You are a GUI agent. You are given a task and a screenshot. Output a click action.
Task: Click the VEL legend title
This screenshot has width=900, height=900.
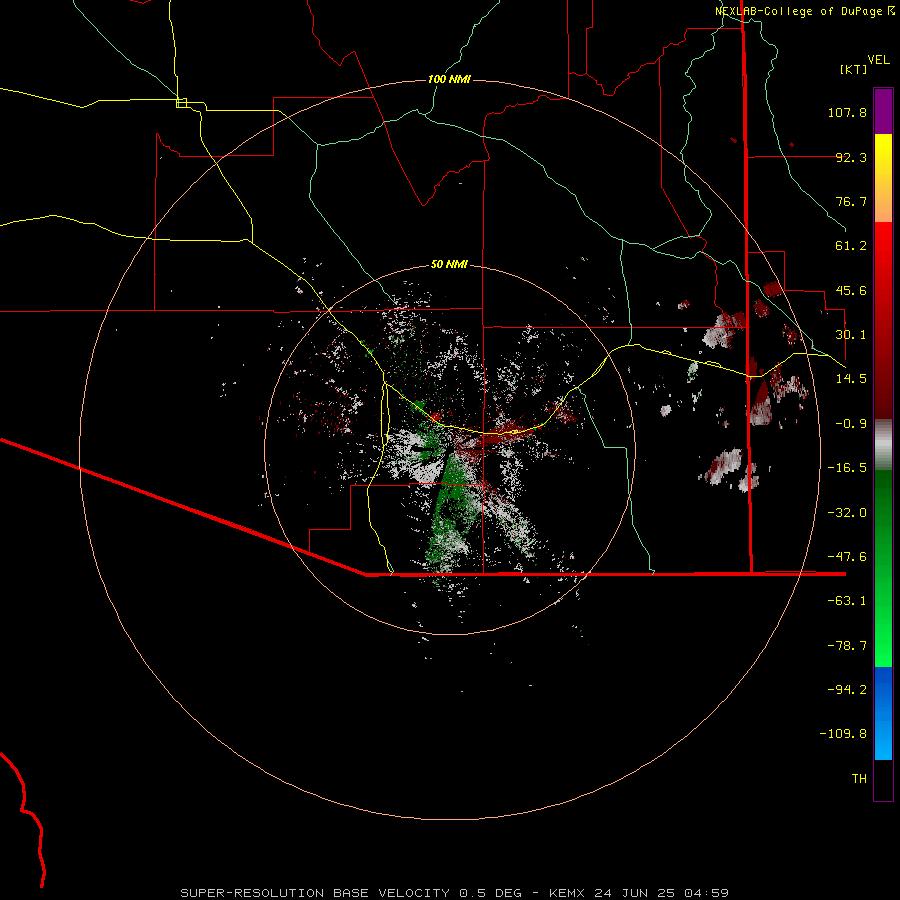point(878,60)
